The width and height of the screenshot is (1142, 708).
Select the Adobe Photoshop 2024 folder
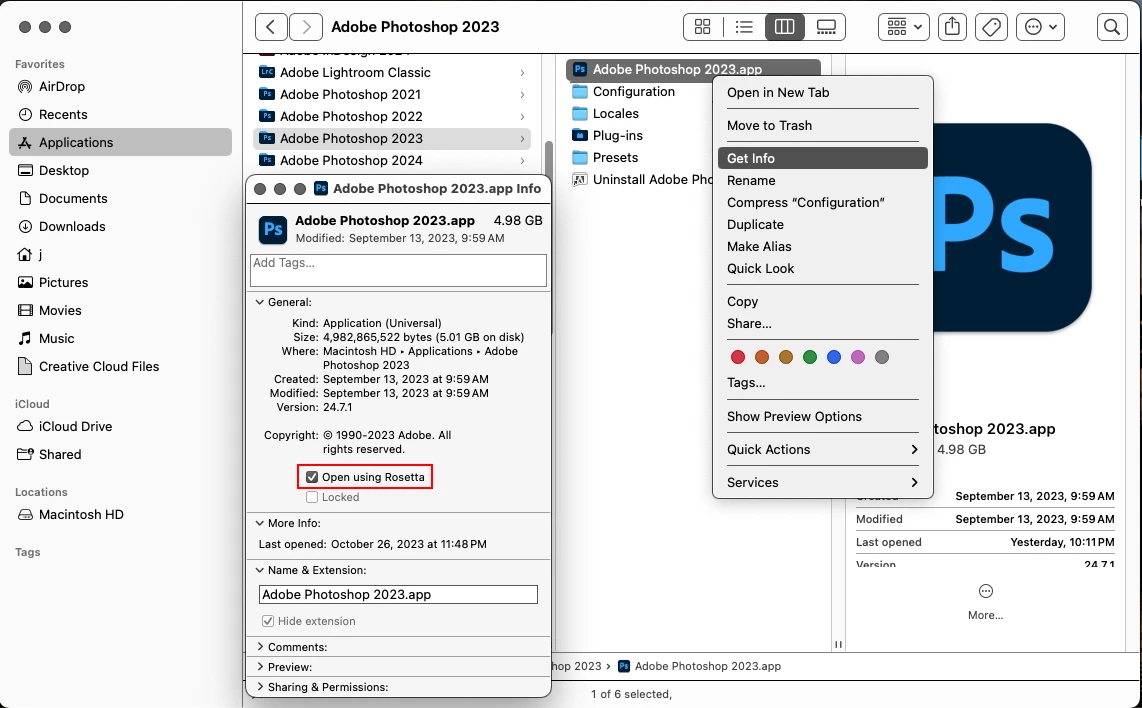[x=392, y=160]
